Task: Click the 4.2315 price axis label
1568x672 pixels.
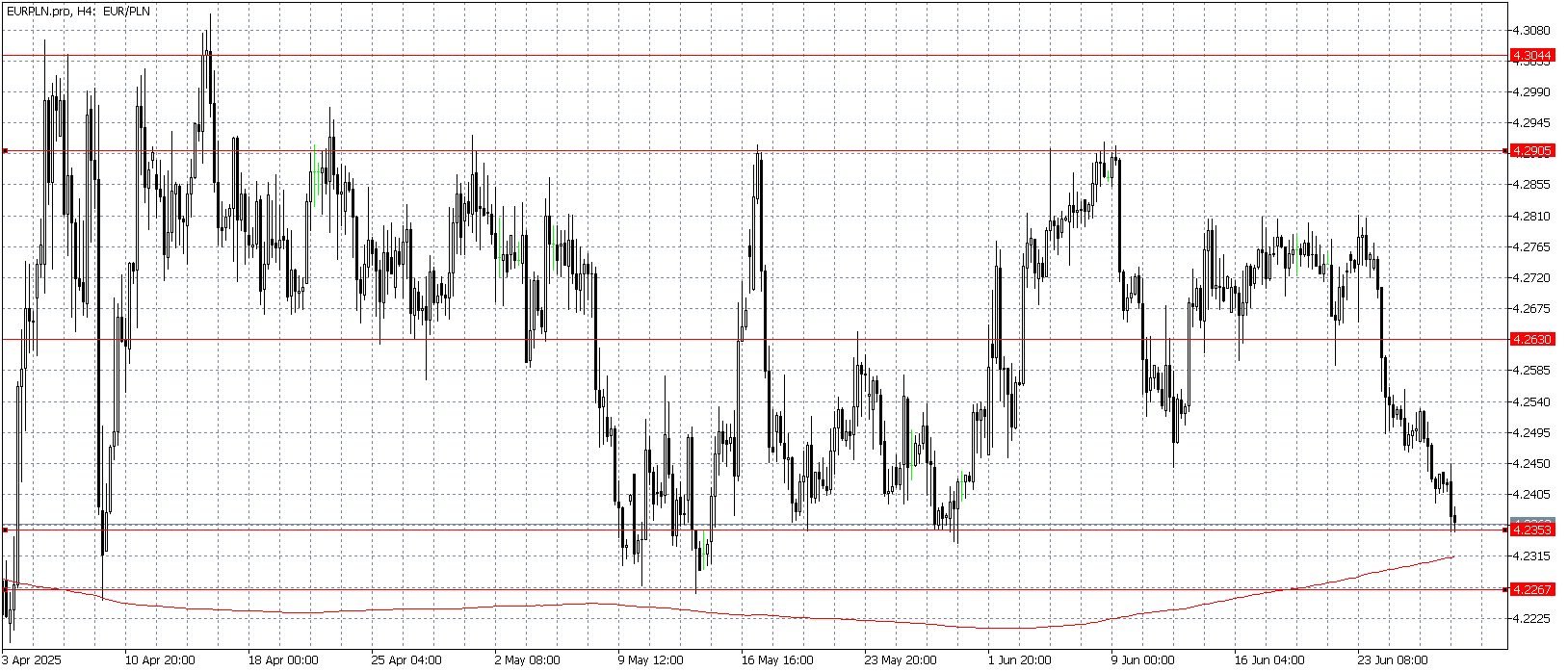Action: tap(1531, 556)
